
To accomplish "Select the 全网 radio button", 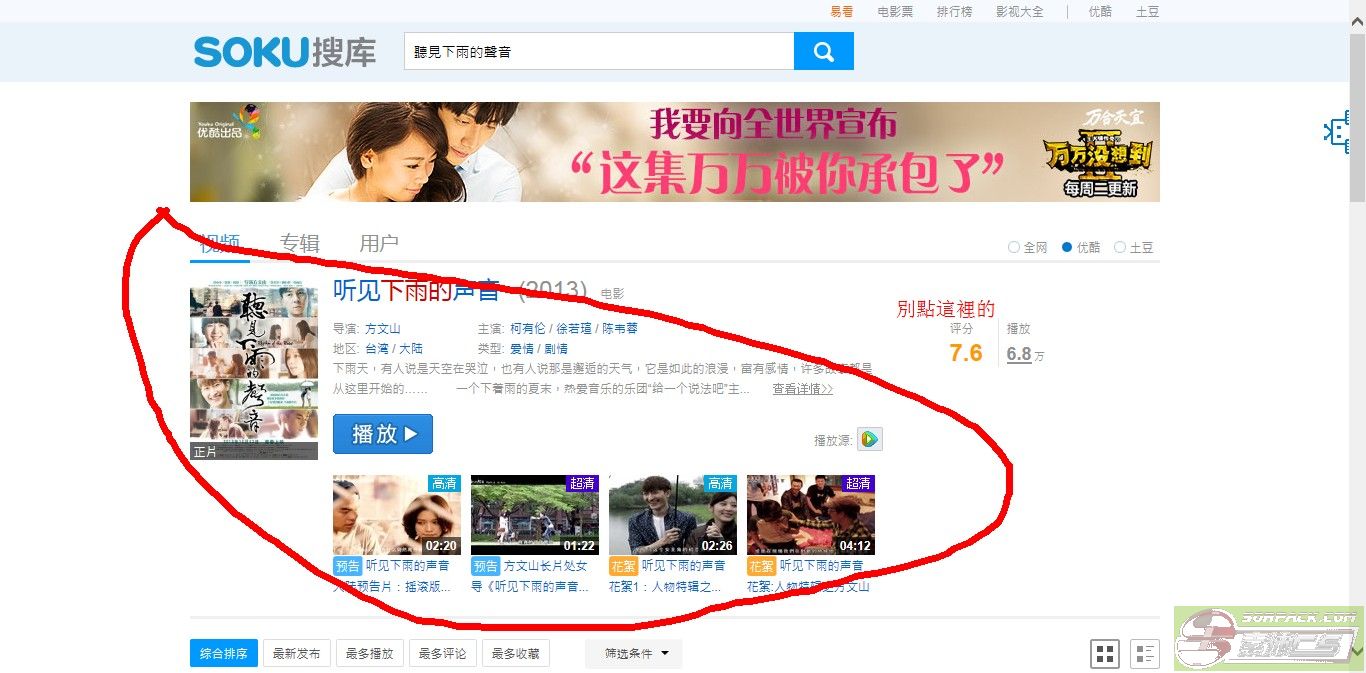I will pos(1014,247).
